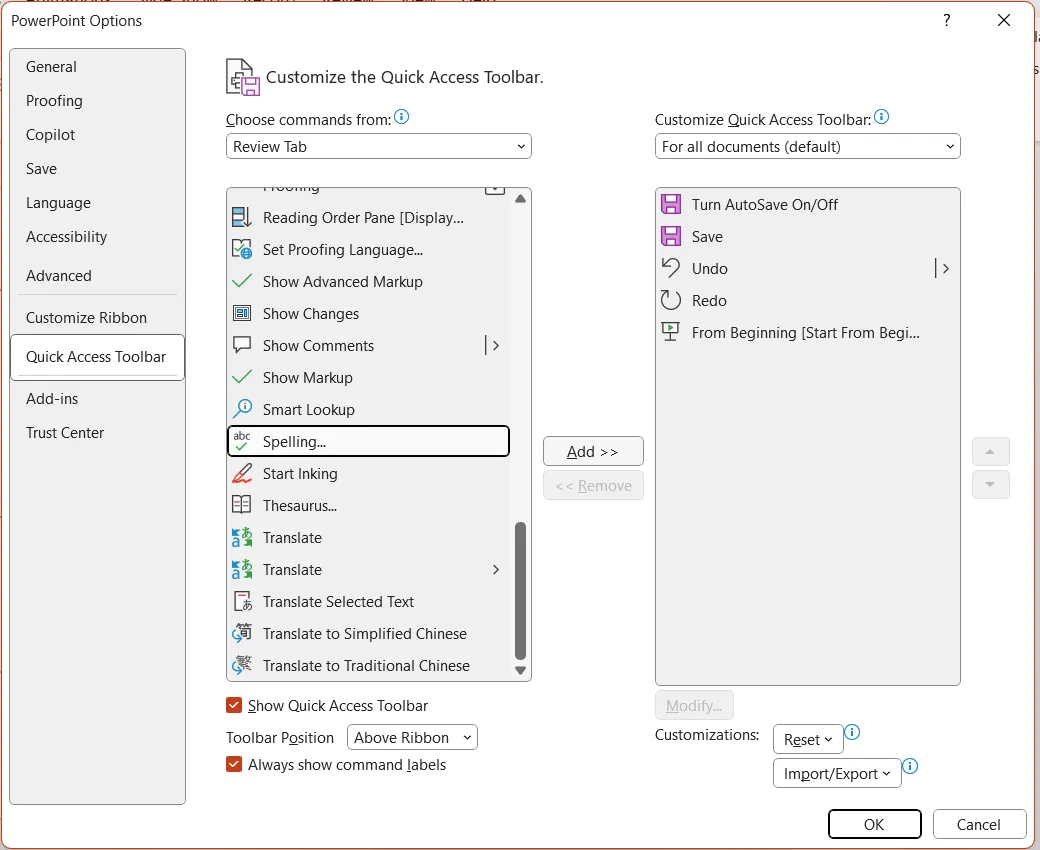
Task: Select the Turn AutoSave On/Off icon
Action: coord(671,204)
